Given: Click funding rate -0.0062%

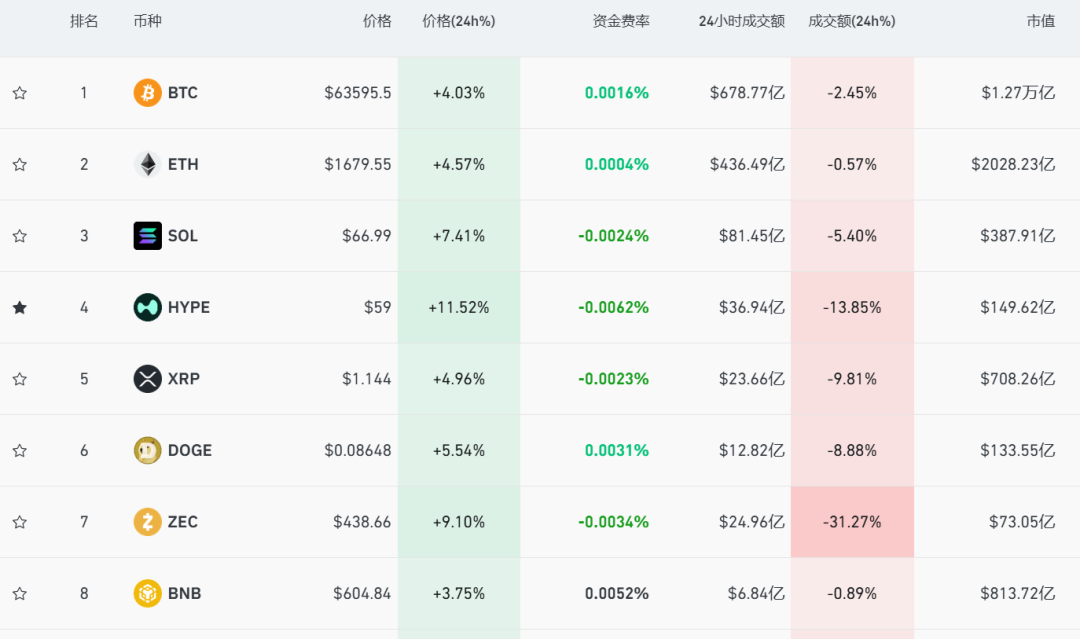Looking at the screenshot, I should (x=613, y=308).
